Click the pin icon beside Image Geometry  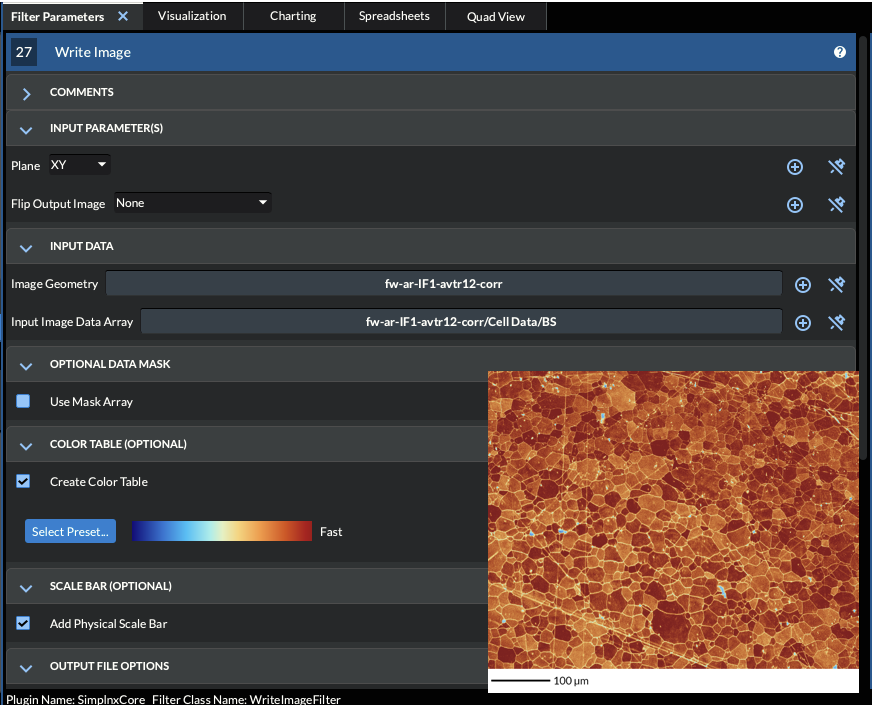pos(836,285)
